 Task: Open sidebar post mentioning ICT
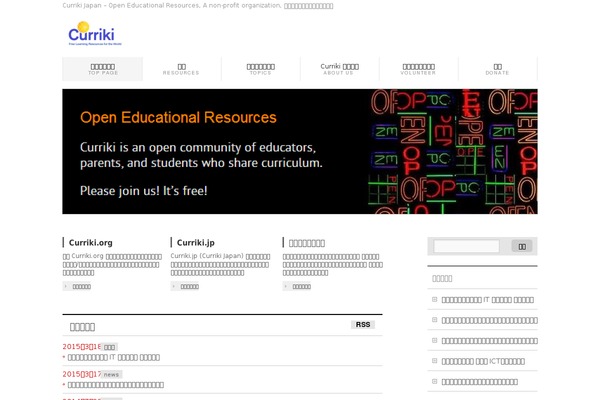click(483, 361)
